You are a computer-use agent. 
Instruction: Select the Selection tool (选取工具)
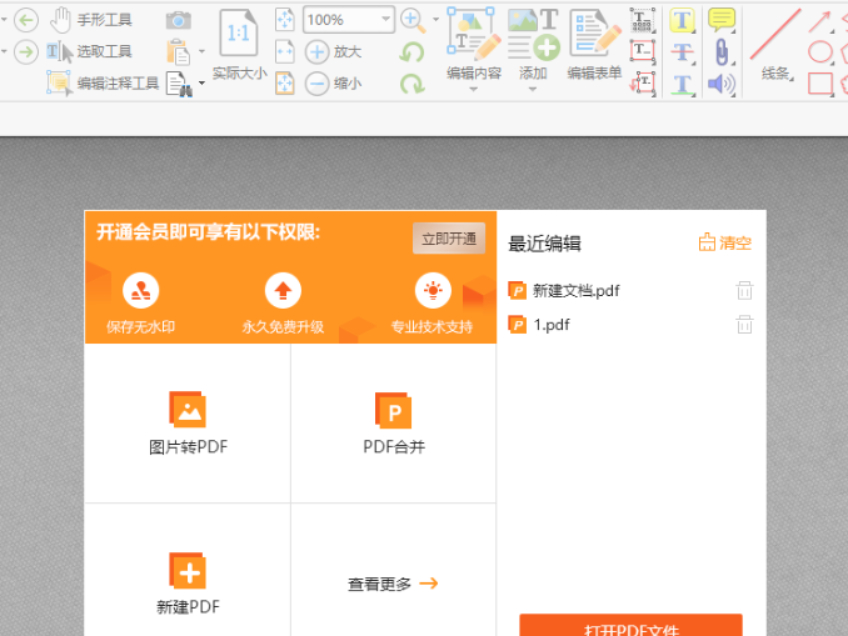[x=89, y=52]
